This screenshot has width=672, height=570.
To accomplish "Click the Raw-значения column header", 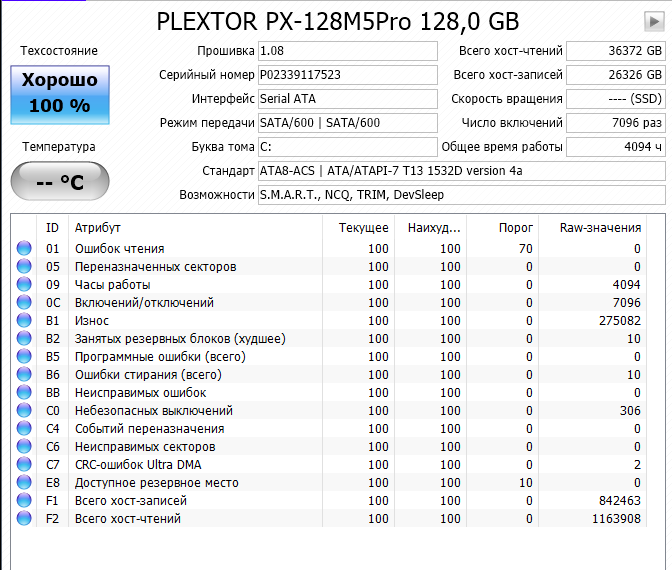I will pyautogui.click(x=600, y=228).
